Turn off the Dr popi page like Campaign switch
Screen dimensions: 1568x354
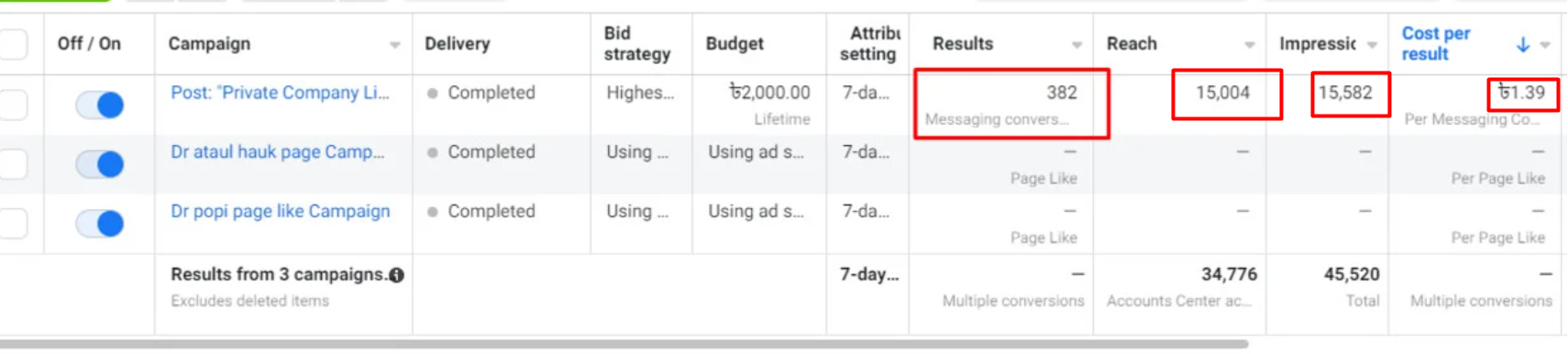(x=99, y=223)
